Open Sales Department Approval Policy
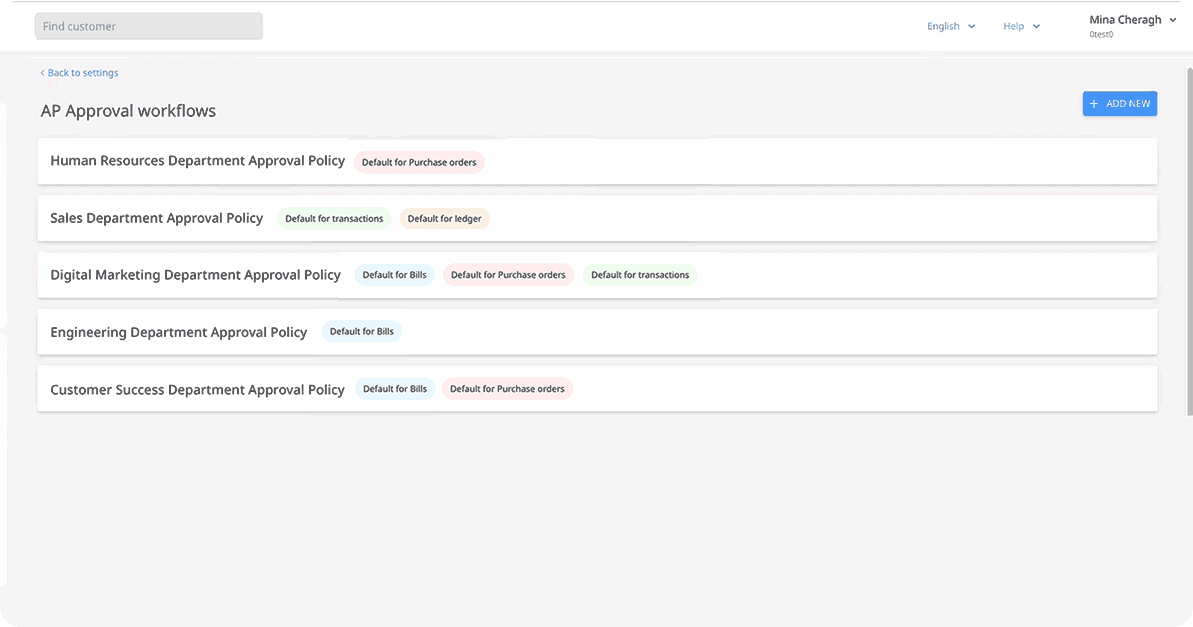The image size is (1193, 627). point(156,218)
